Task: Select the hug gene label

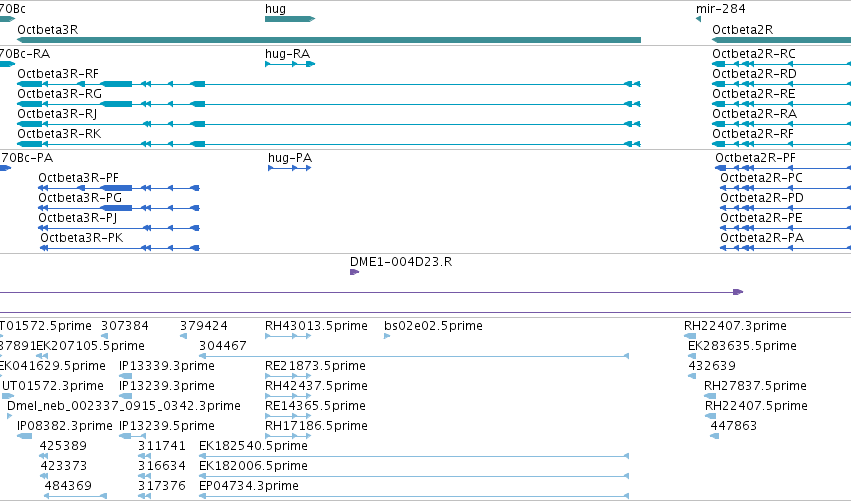Action: (275, 9)
